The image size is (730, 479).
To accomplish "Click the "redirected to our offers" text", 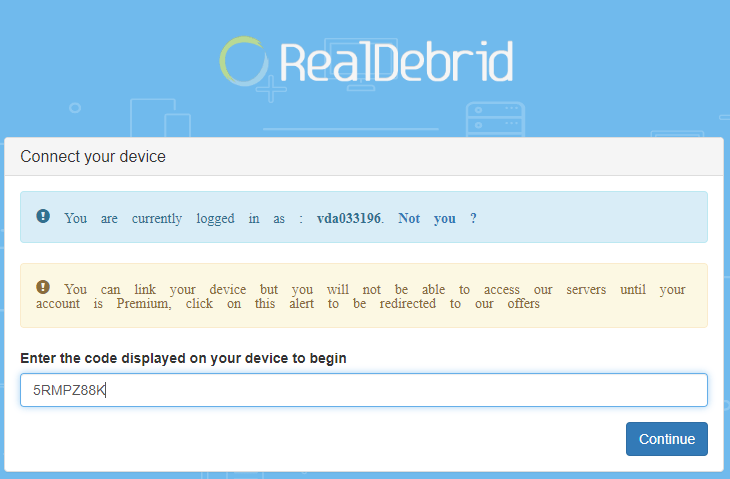I will click(x=460, y=304).
